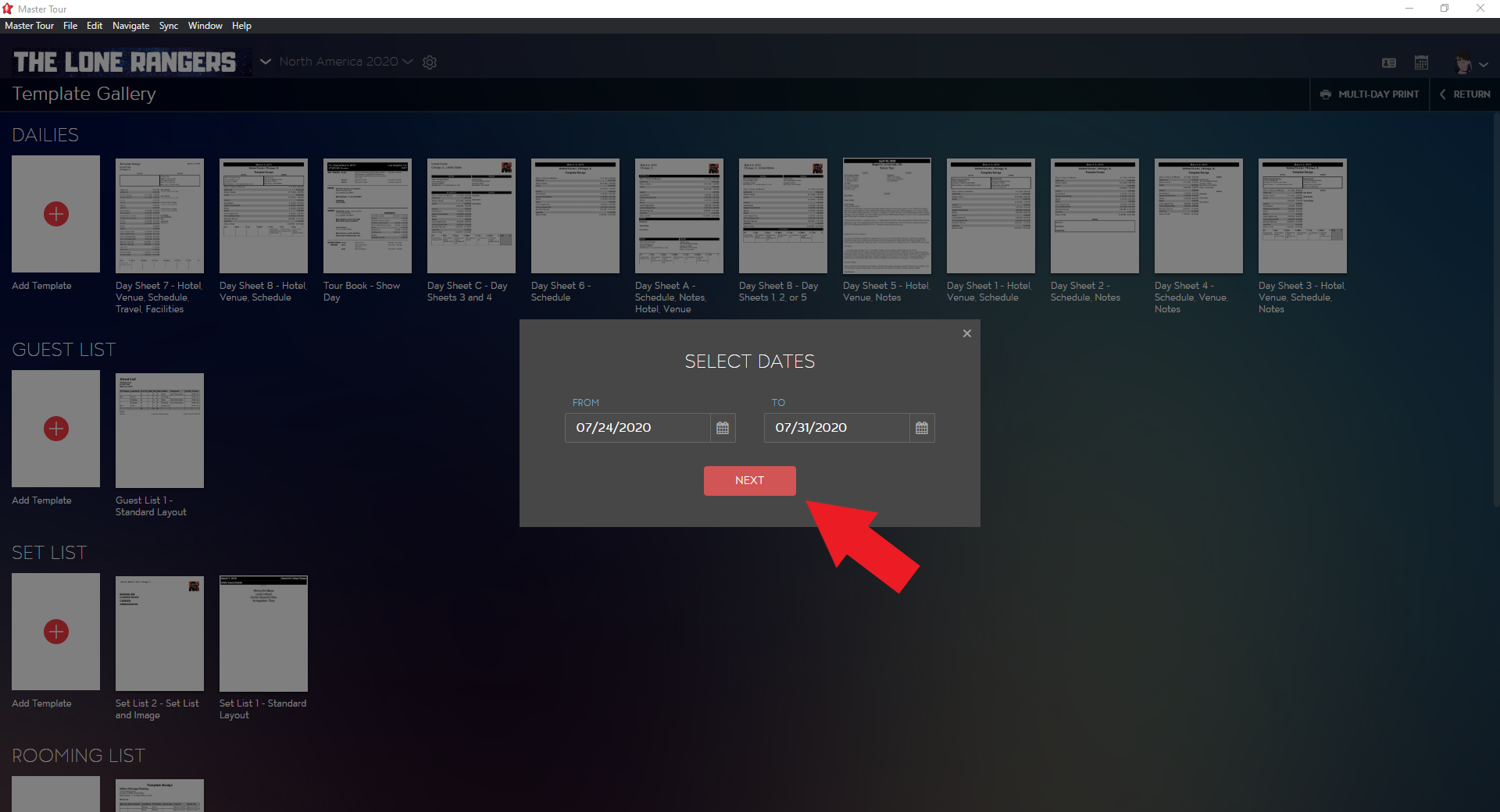Open the Navigate menu
The width and height of the screenshot is (1500, 812).
coord(131,26)
